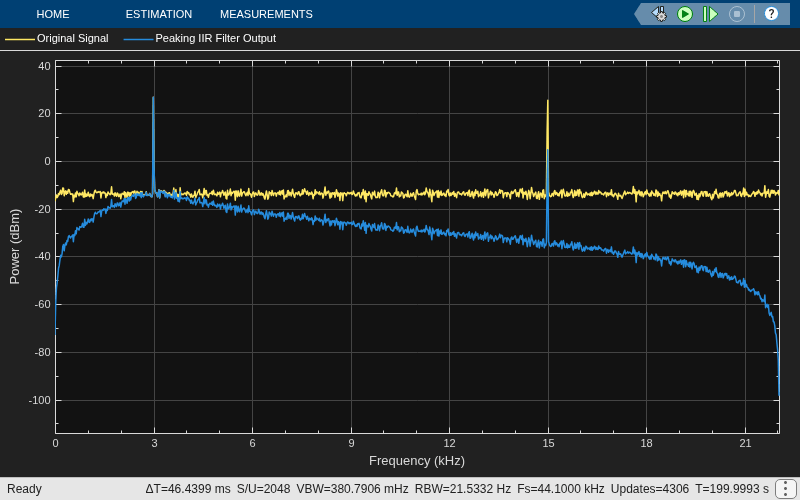The width and height of the screenshot is (800, 500).
Task: Click the Frequency (kHz) axis label
Action: coord(417,461)
